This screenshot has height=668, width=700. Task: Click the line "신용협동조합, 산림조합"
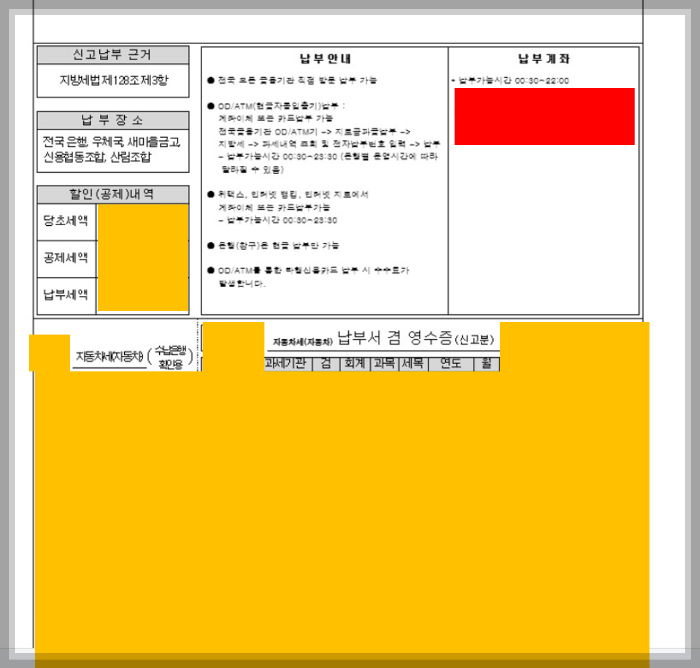pos(97,157)
